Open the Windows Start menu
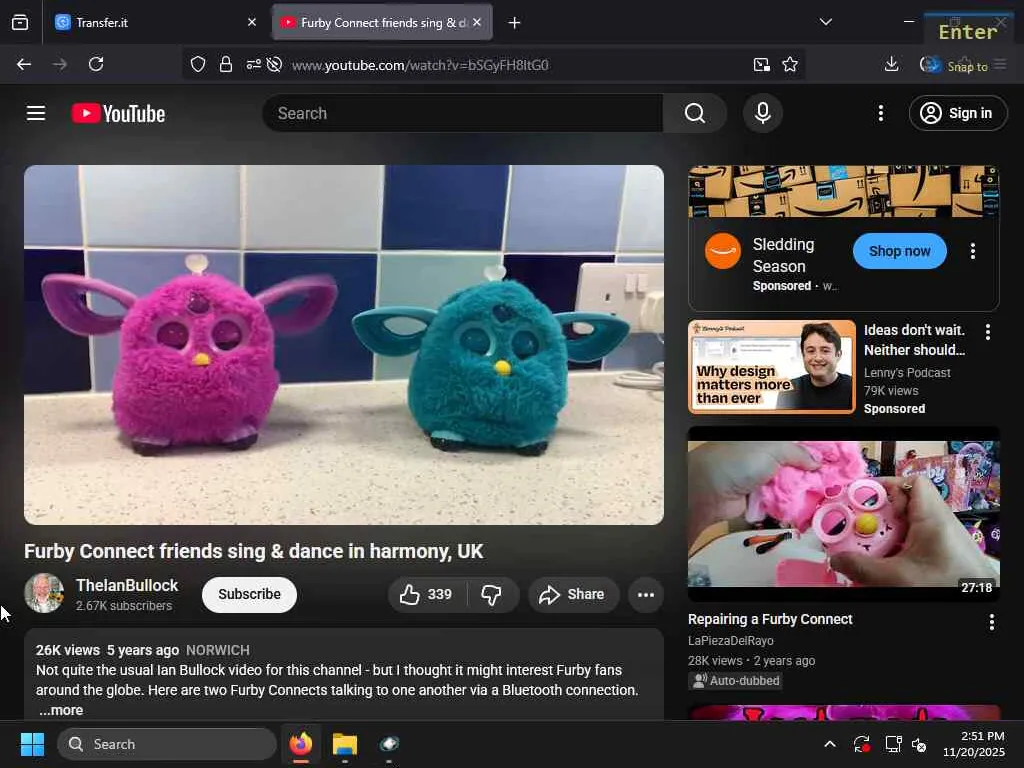1024x768 pixels. (32, 744)
